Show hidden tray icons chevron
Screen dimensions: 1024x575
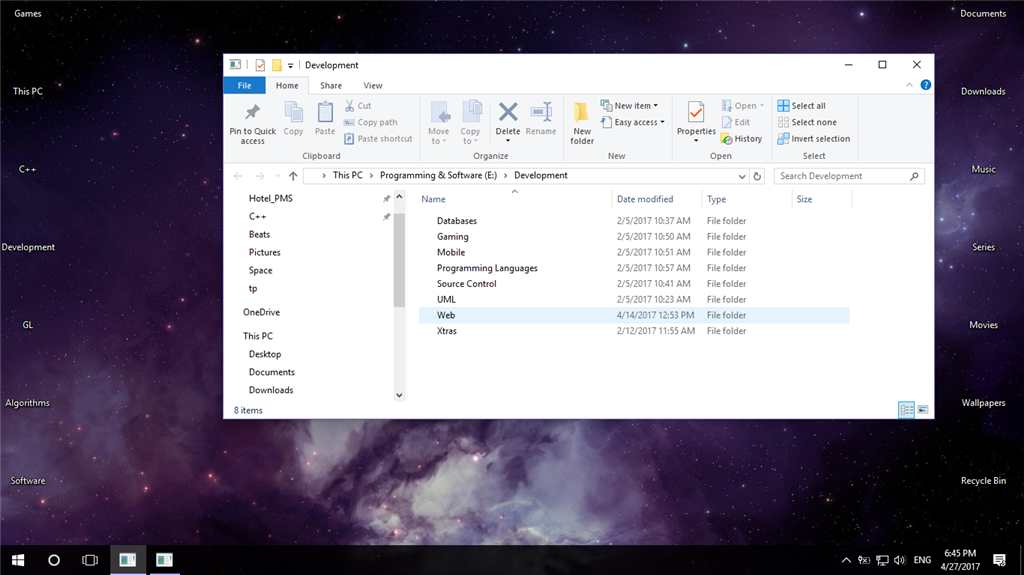(846, 560)
